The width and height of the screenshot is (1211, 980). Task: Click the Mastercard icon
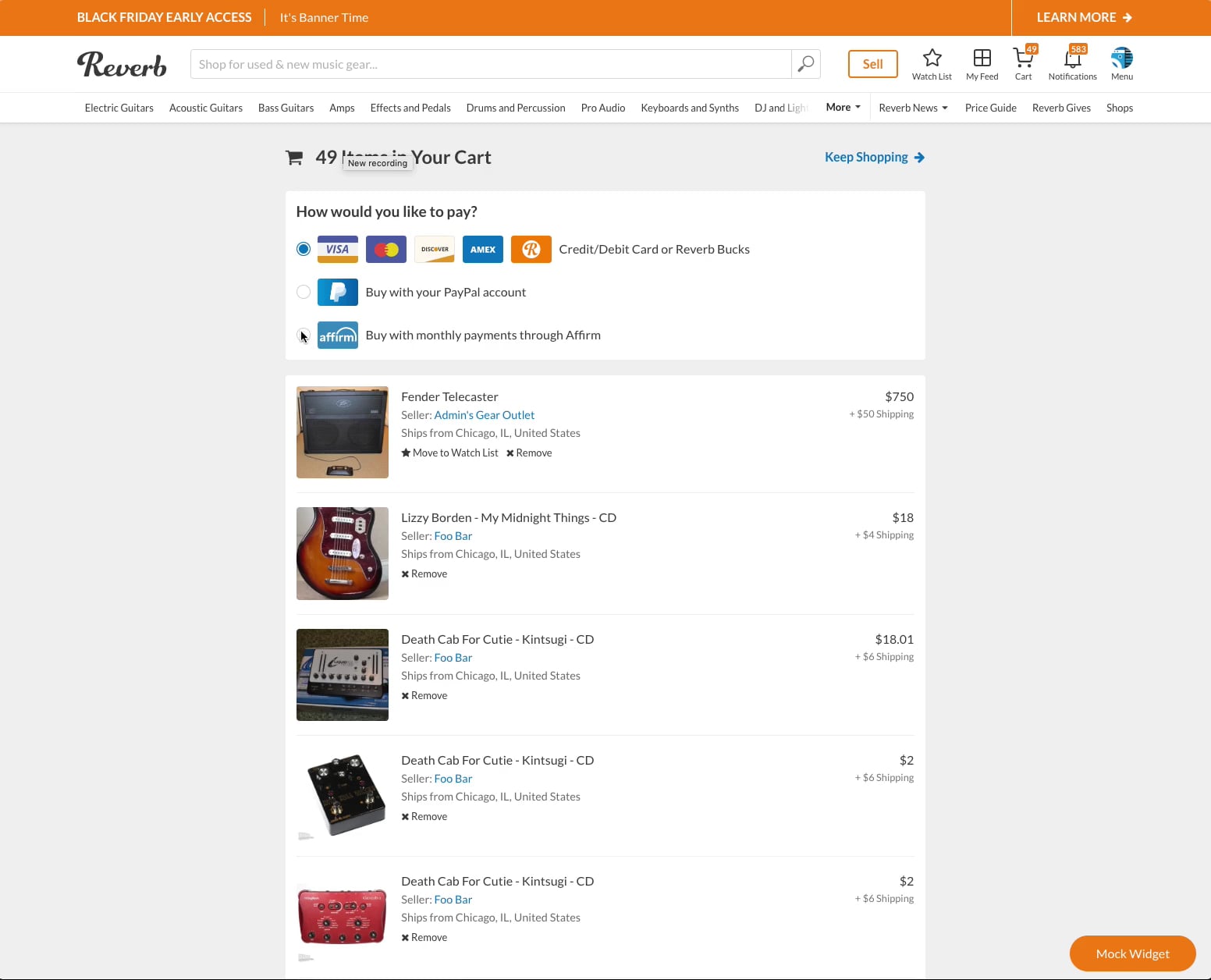coord(386,250)
